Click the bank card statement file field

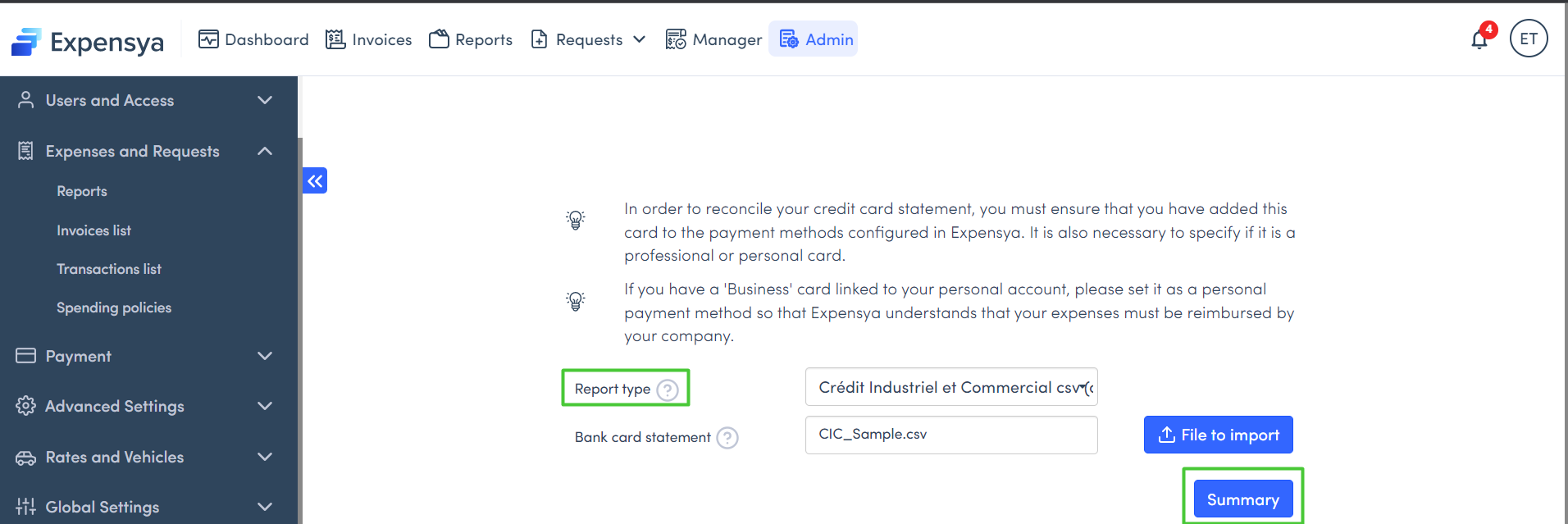(x=951, y=435)
